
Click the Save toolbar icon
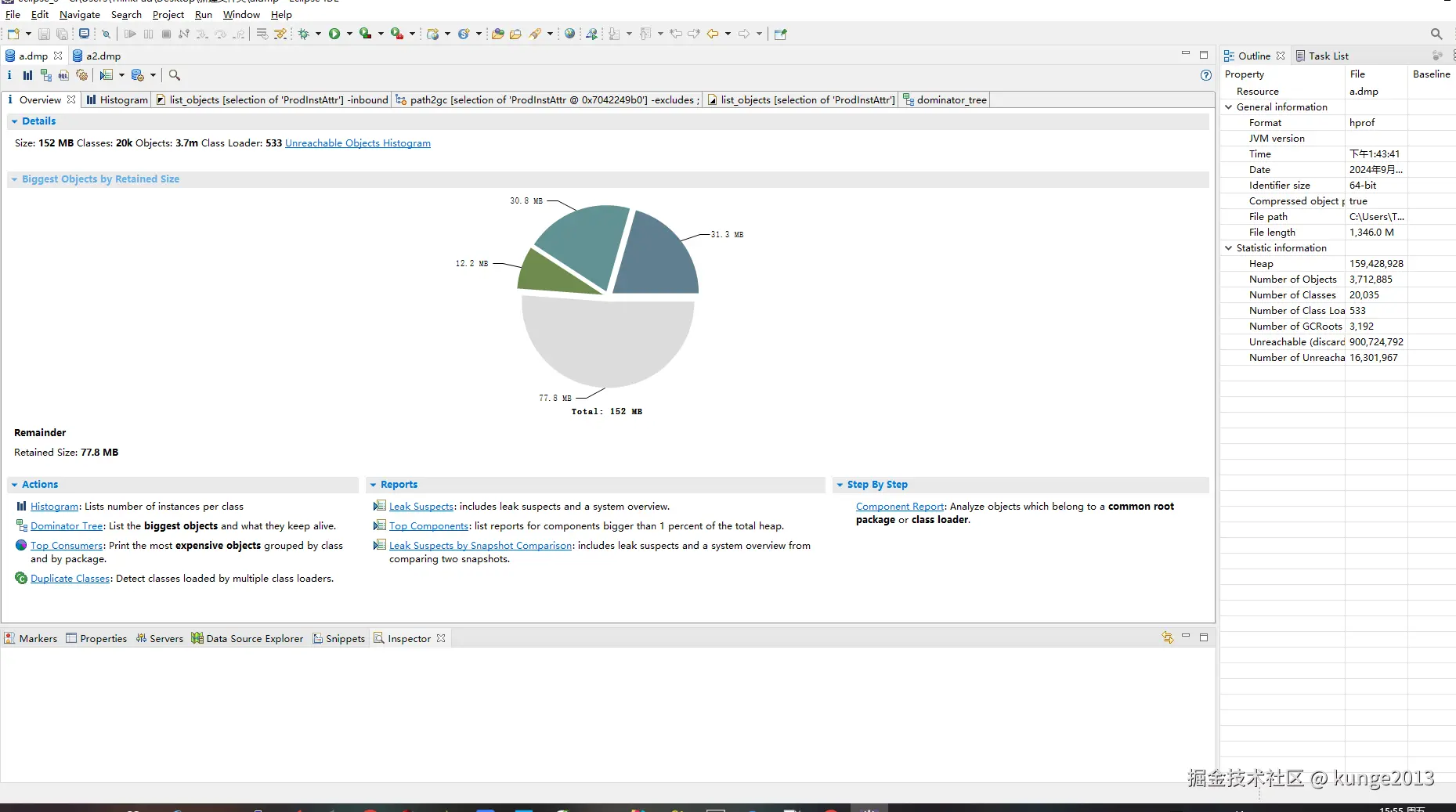[x=44, y=34]
